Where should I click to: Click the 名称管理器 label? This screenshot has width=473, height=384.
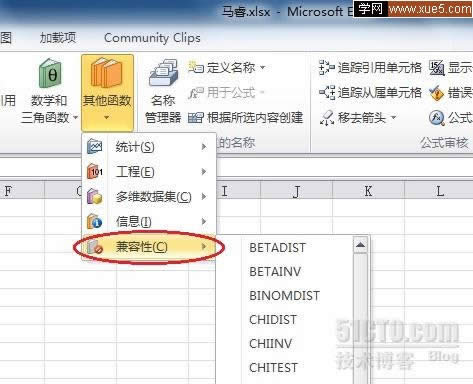pos(163,109)
